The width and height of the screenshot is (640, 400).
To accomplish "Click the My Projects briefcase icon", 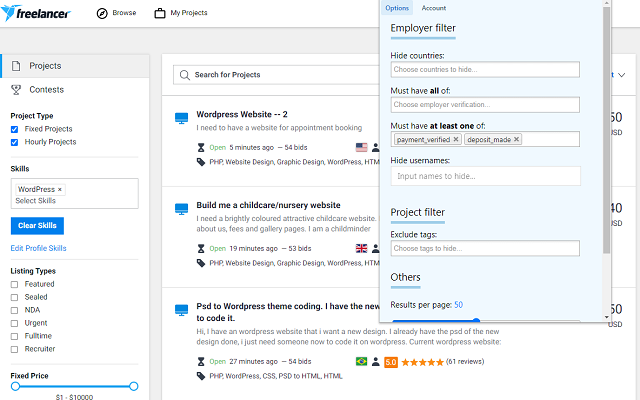I will [160, 13].
